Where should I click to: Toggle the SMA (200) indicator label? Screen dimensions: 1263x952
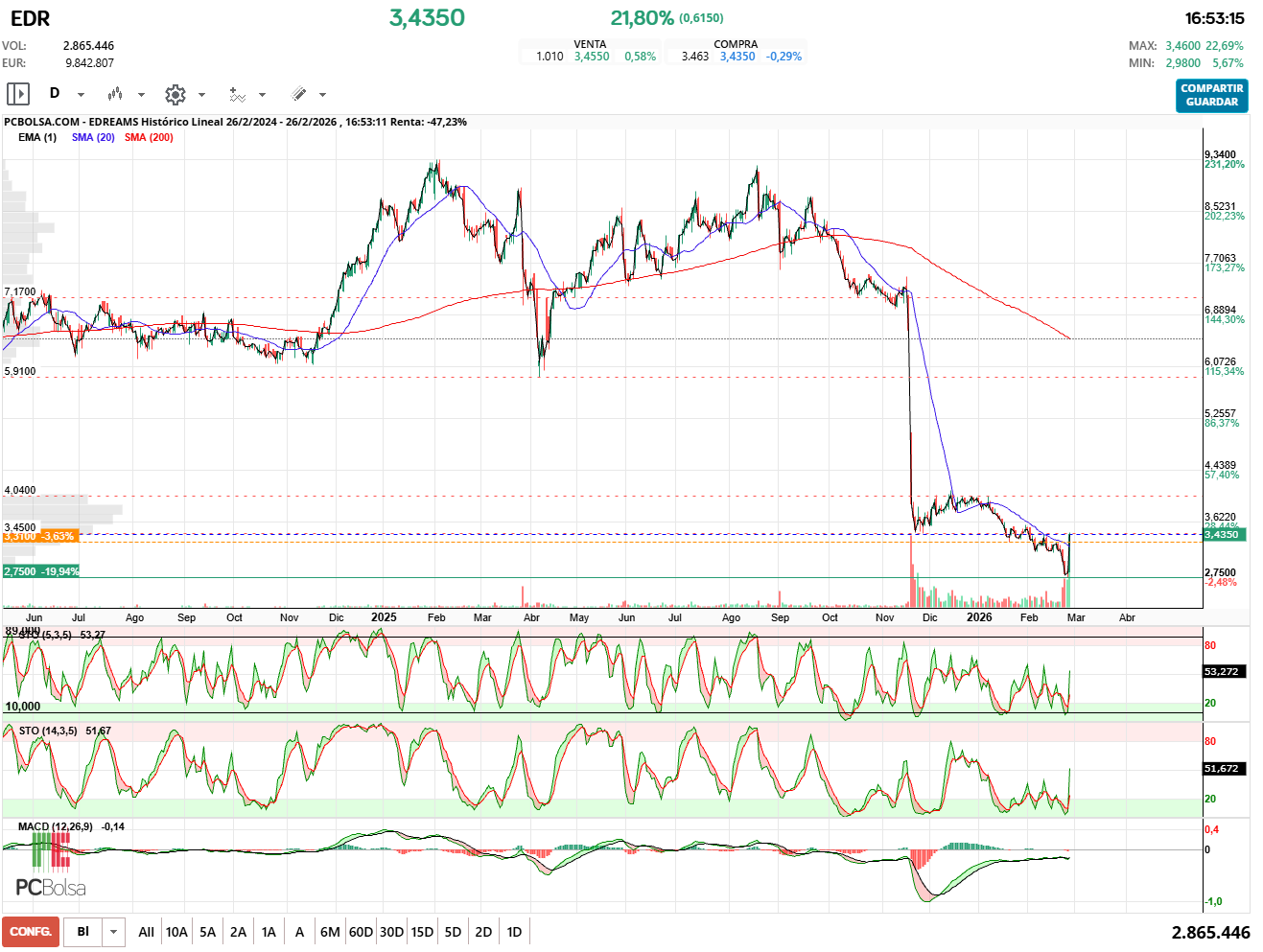149,137
